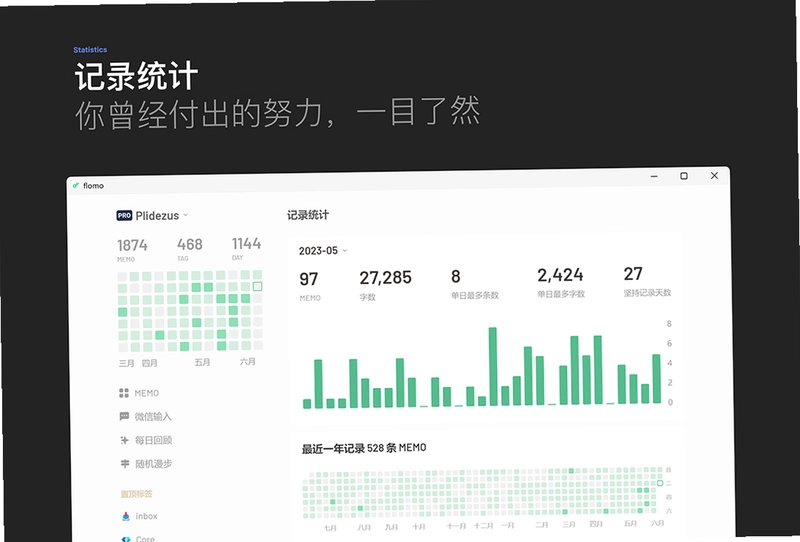
Task: Click the inbox tag icon
Action: 126,516
